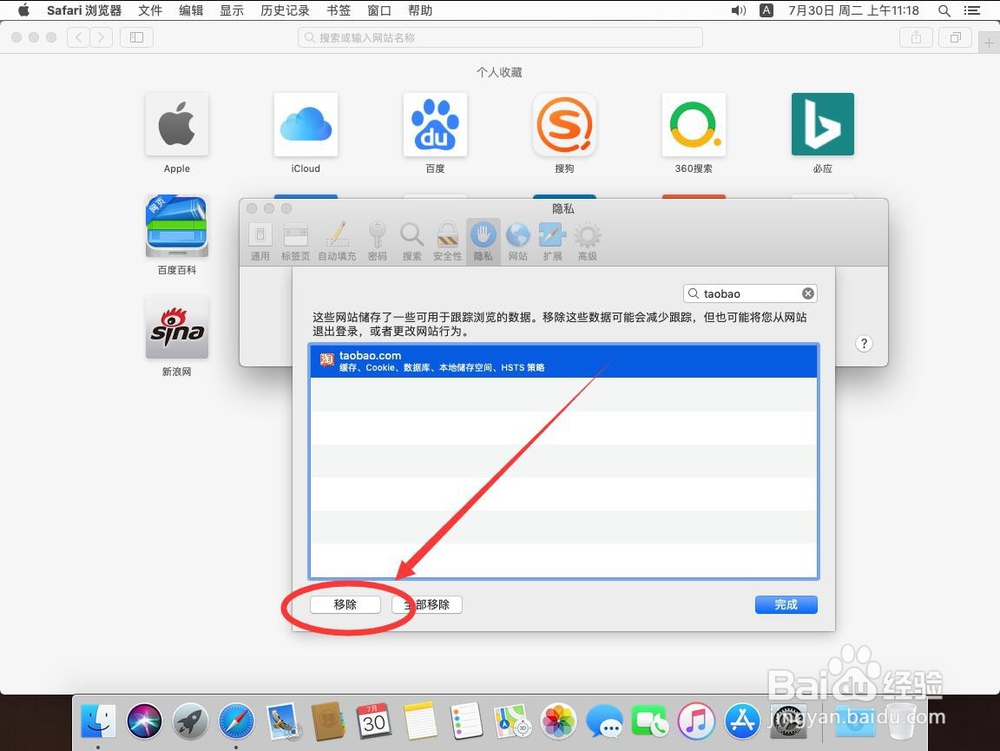Open iTunes music in the Dock
Viewport: 1000px width, 751px height.
pyautogui.click(x=696, y=721)
